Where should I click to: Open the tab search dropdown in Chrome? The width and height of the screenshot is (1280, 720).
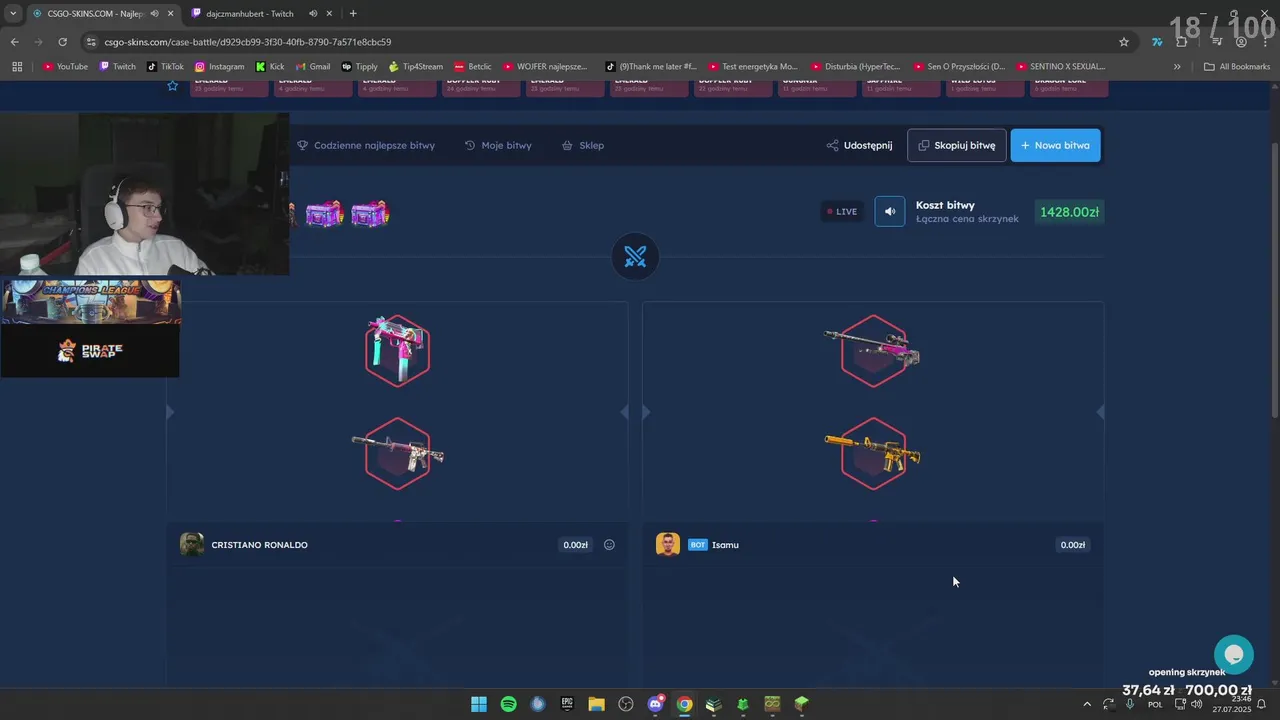[x=12, y=13]
